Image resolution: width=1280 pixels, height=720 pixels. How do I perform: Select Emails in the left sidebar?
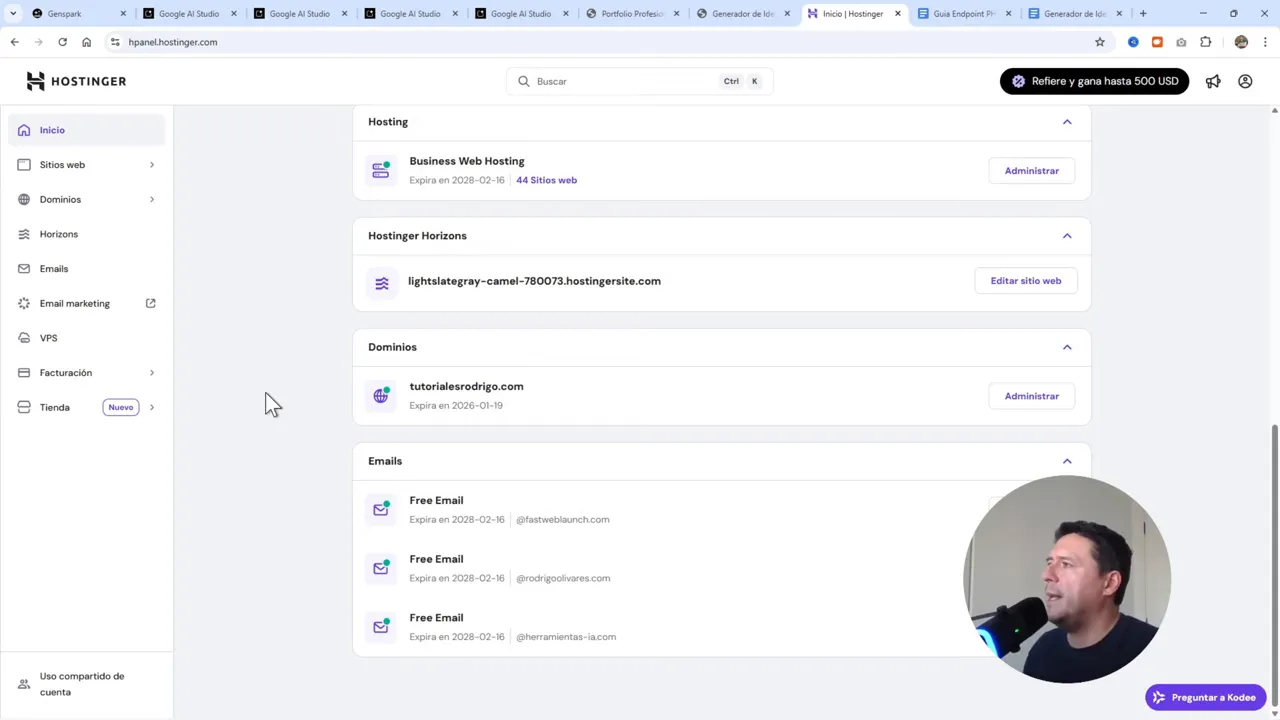click(54, 268)
